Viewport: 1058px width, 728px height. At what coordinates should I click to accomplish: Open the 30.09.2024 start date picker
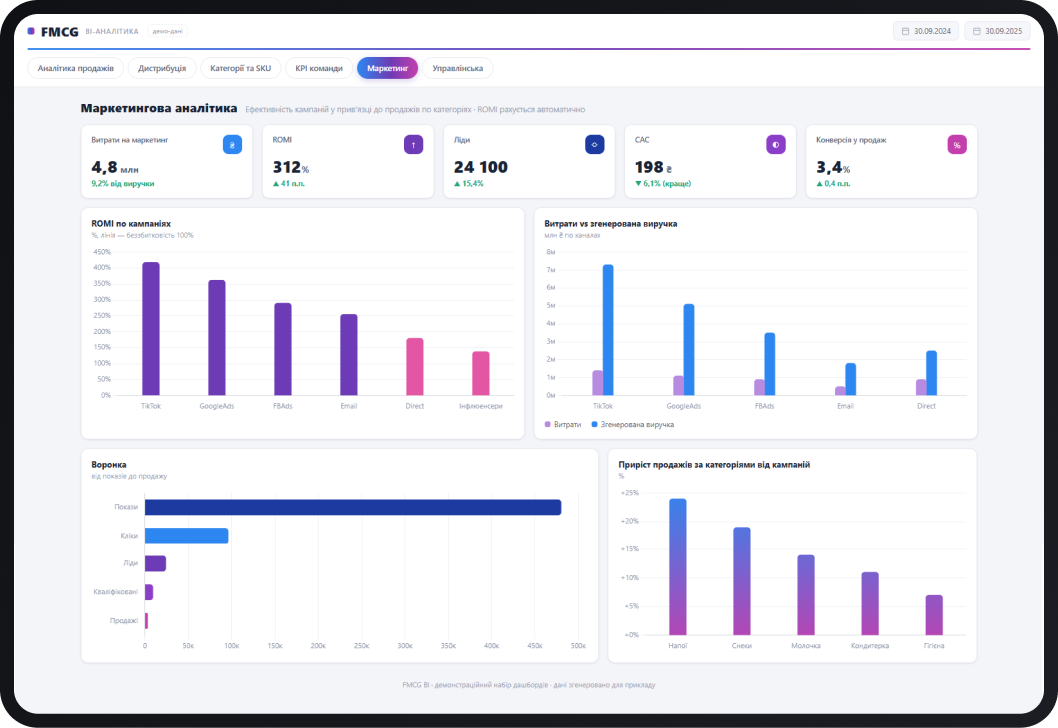pyautogui.click(x=926, y=31)
